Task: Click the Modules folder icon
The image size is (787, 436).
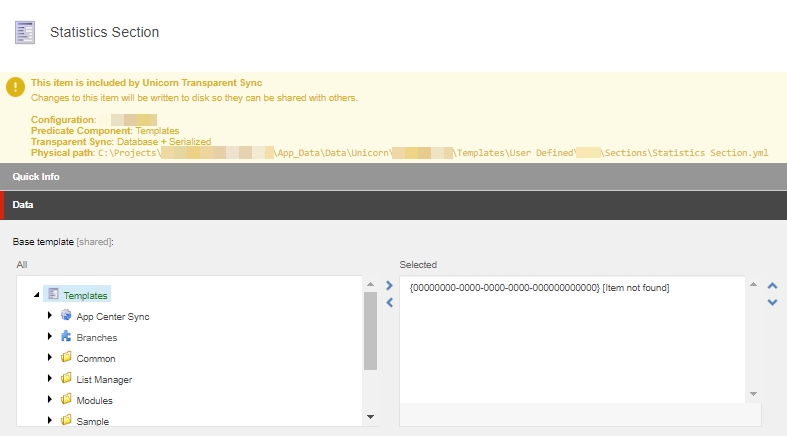Action: coord(66,400)
